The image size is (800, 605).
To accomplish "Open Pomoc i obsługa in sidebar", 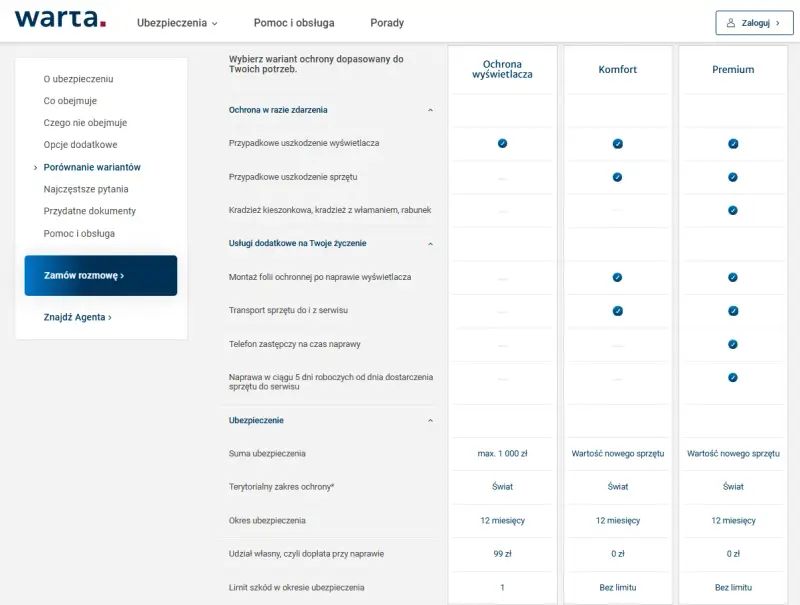I will (x=79, y=234).
